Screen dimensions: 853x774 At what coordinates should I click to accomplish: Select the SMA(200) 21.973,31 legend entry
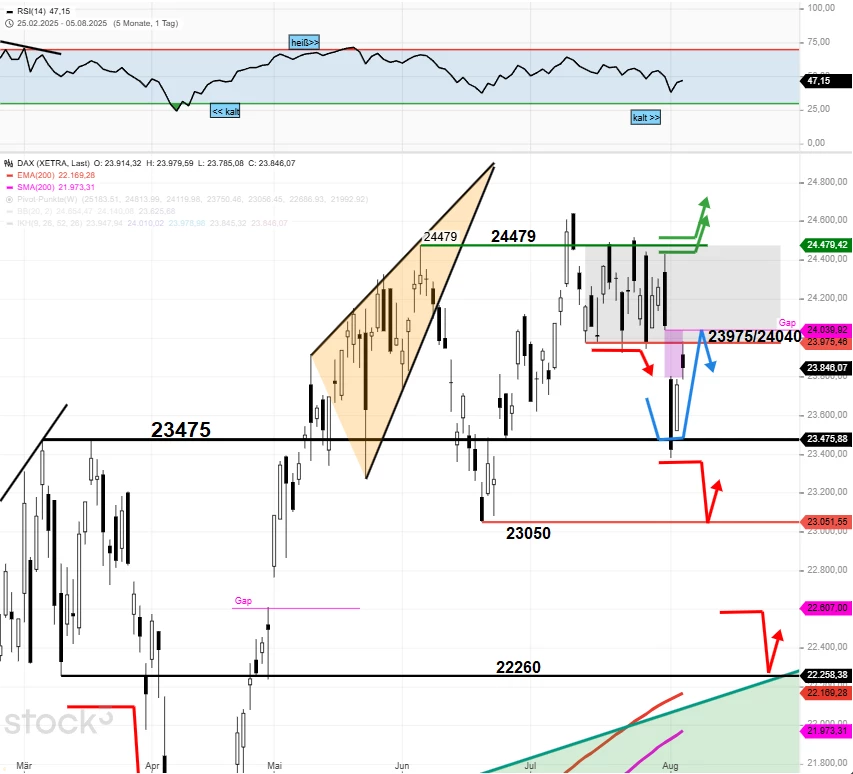coord(56,187)
